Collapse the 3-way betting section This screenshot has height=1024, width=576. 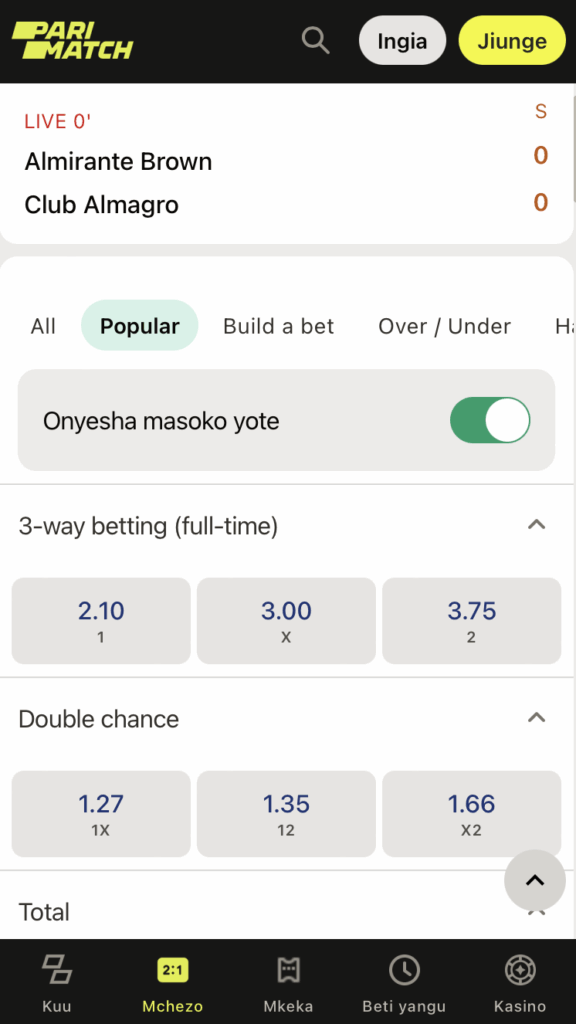pyautogui.click(x=537, y=524)
